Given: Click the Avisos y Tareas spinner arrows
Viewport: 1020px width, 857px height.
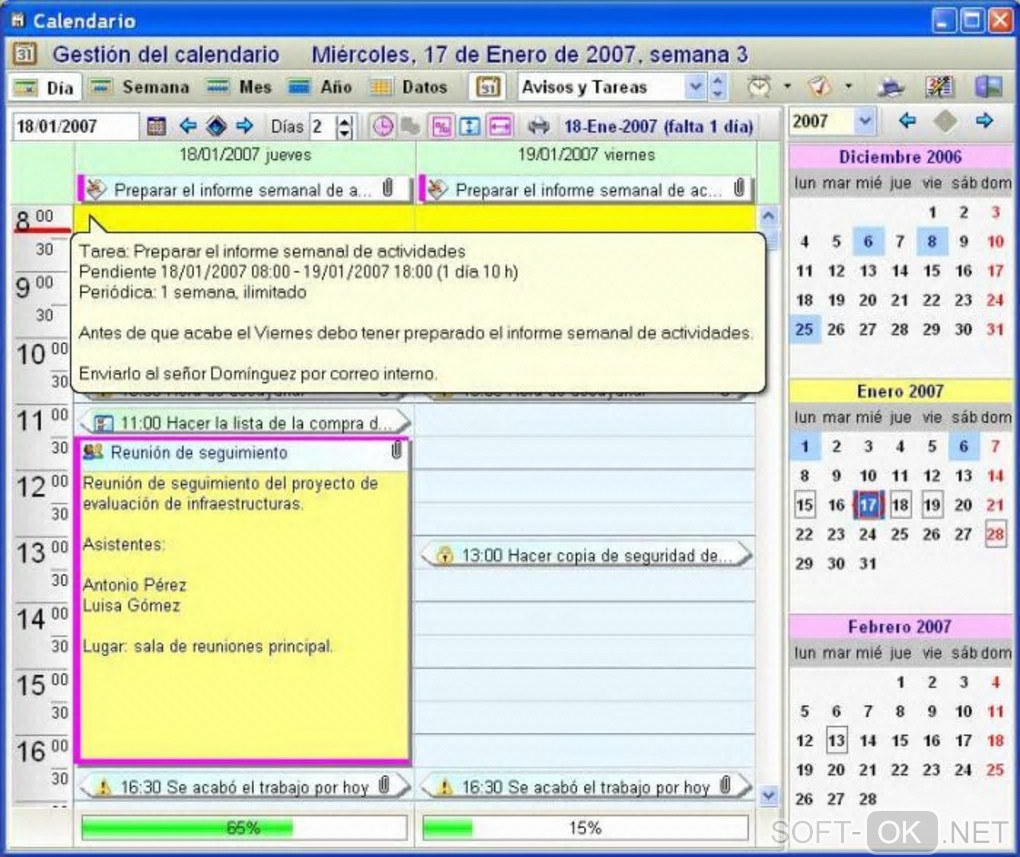Looking at the screenshot, I should coord(718,87).
